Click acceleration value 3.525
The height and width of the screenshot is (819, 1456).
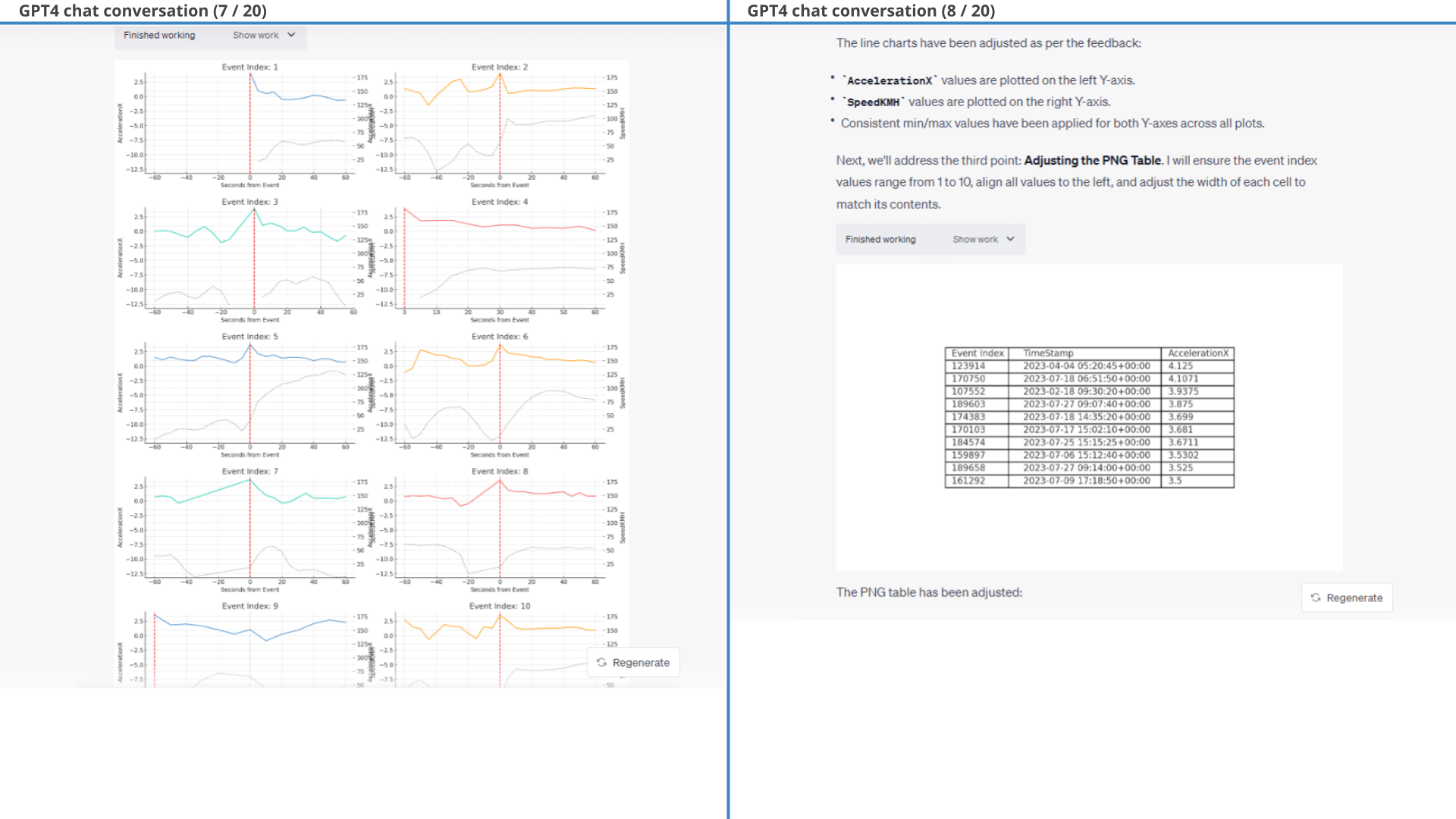1197,468
